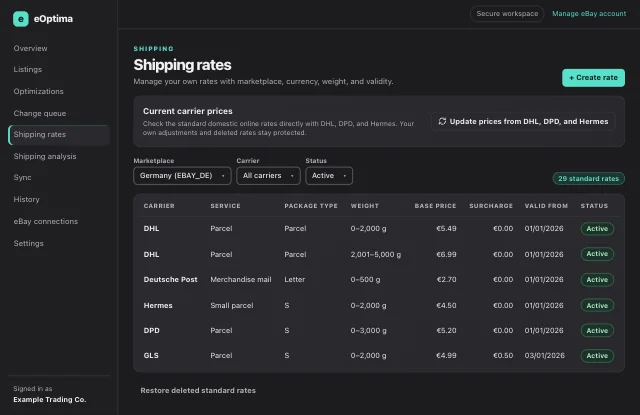
Task: Open the Overview page
Action: pos(30,48)
